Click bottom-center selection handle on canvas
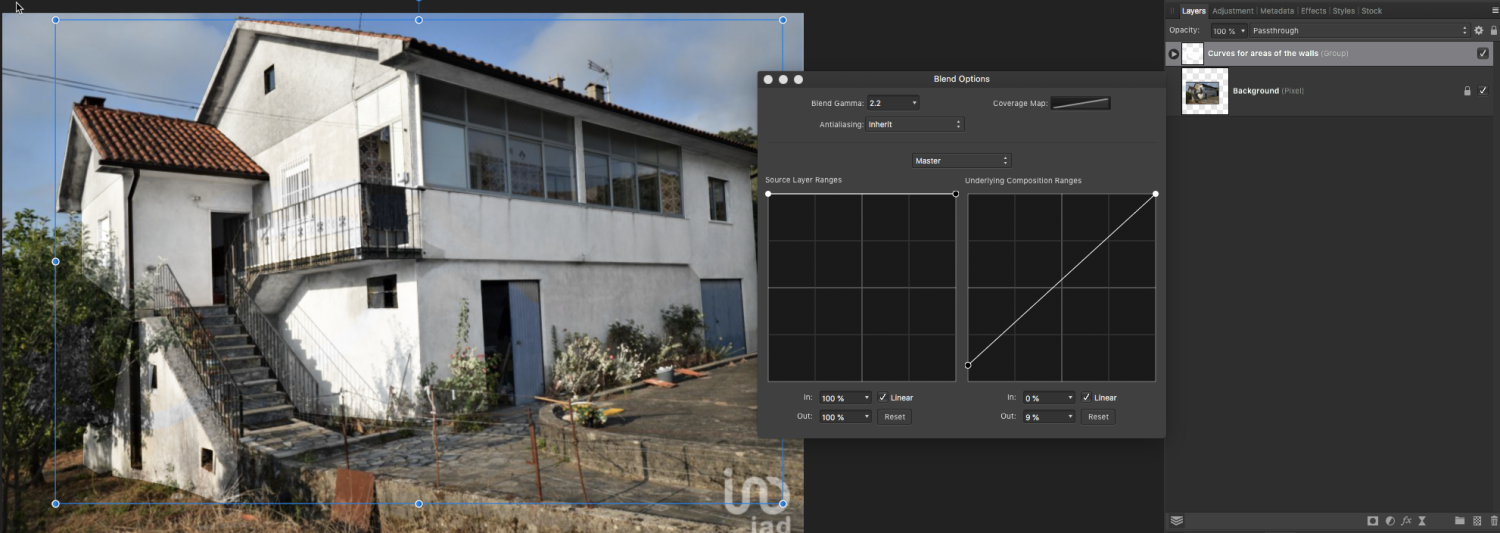Screen dimensions: 1500x533 pyautogui.click(x=419, y=504)
